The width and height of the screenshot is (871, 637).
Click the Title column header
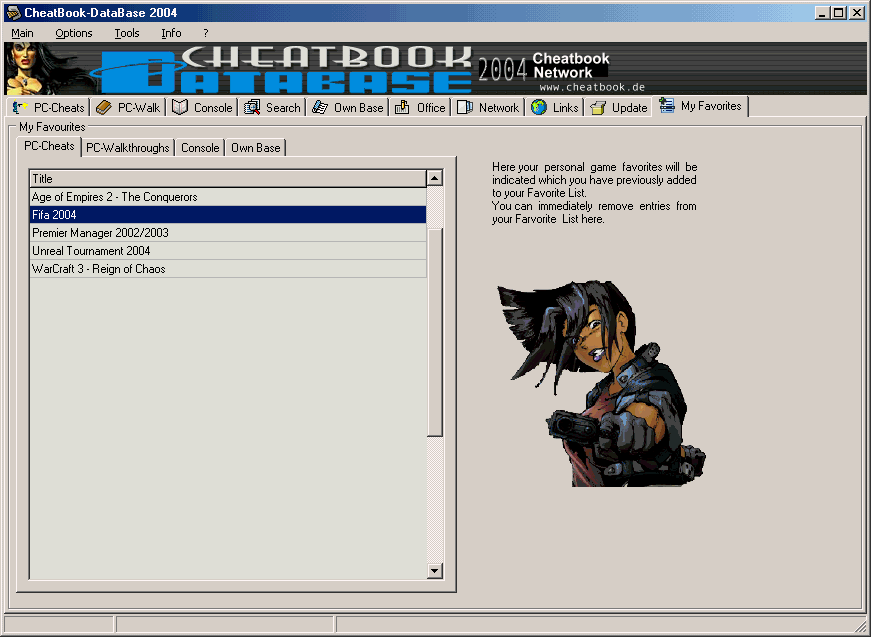(x=227, y=179)
